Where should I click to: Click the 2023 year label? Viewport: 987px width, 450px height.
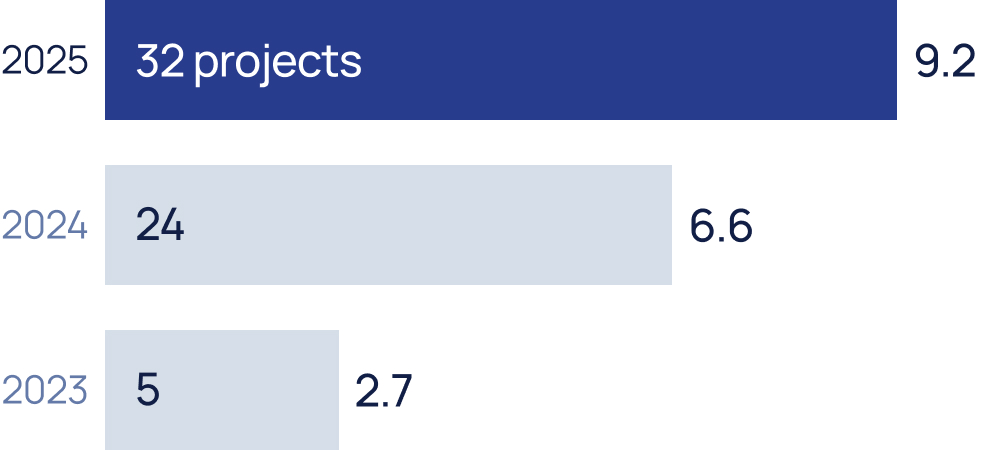44,390
